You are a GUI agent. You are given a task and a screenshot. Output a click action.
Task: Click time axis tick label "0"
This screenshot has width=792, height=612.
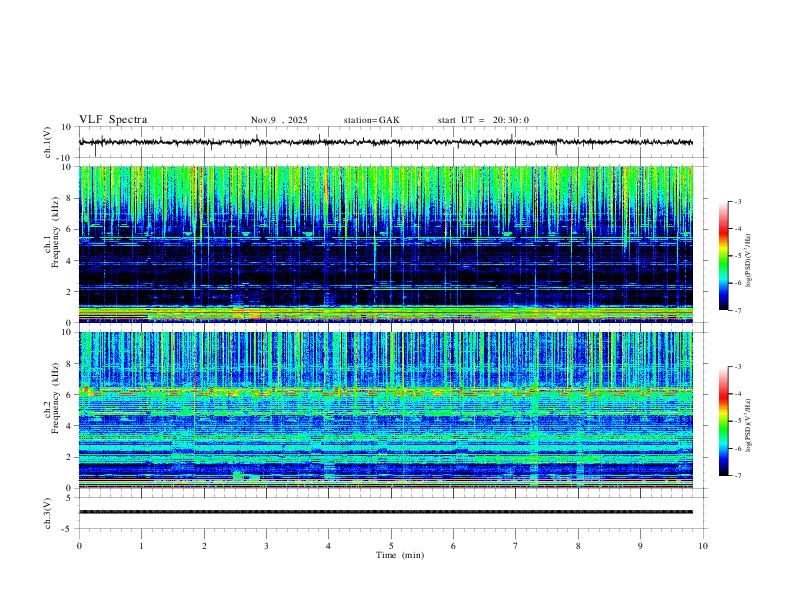[79, 546]
